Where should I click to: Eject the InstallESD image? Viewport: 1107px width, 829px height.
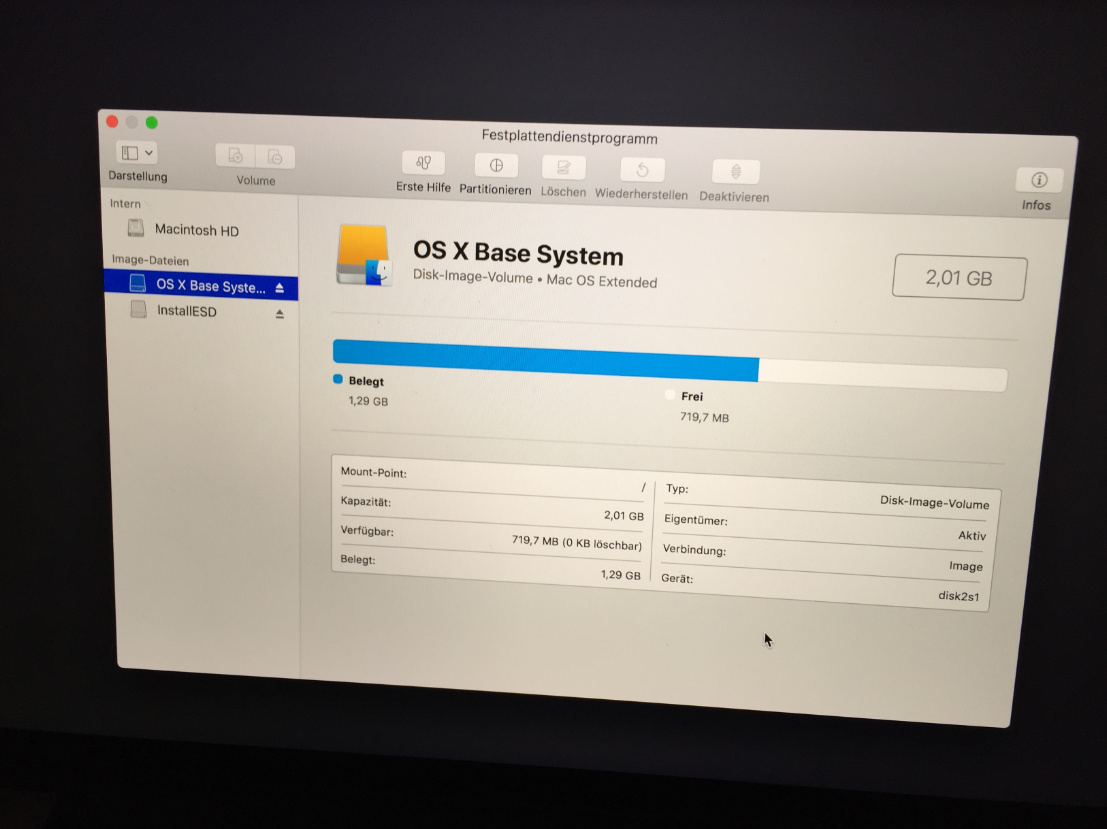280,314
